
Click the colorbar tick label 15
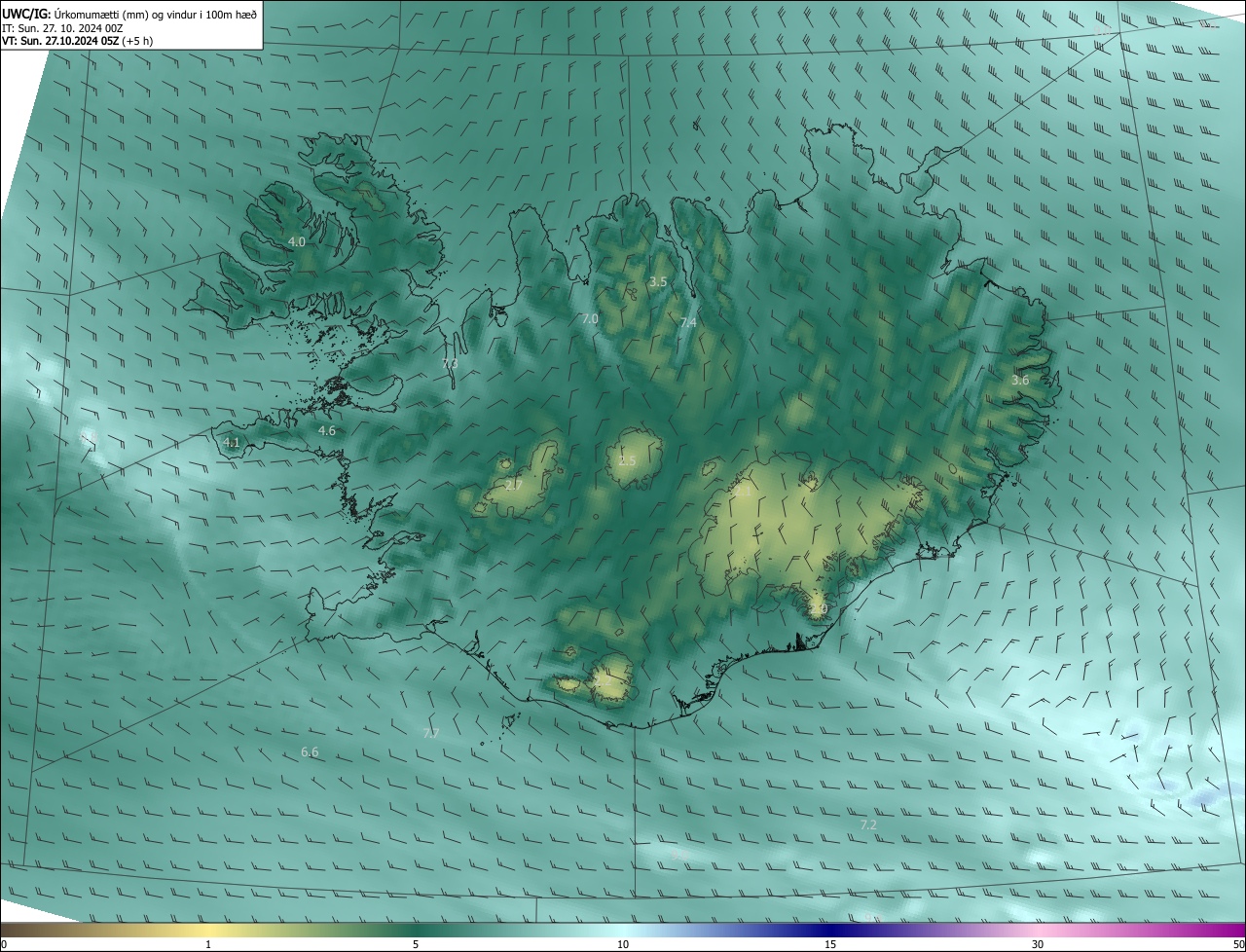pyautogui.click(x=830, y=944)
